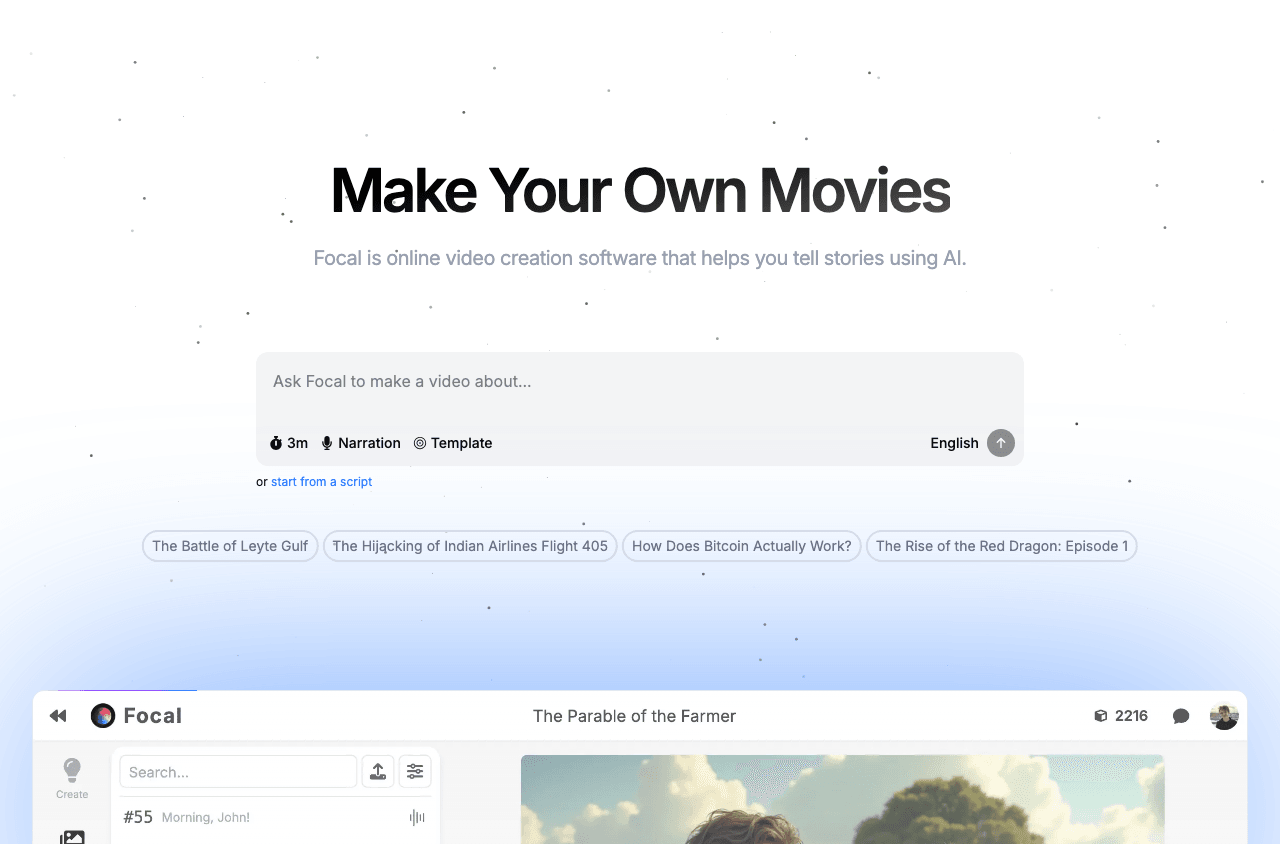Open the filter sliders icon next to Search

[x=415, y=772]
